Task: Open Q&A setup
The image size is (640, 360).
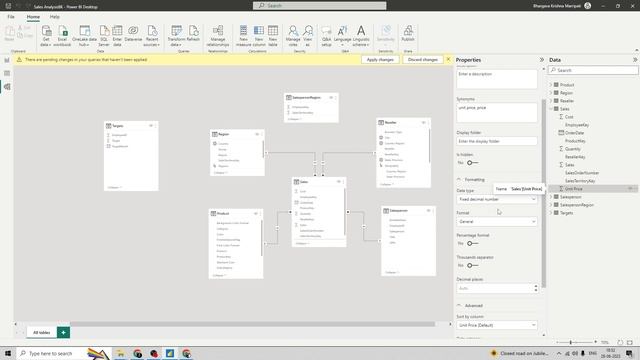Action: tap(327, 35)
